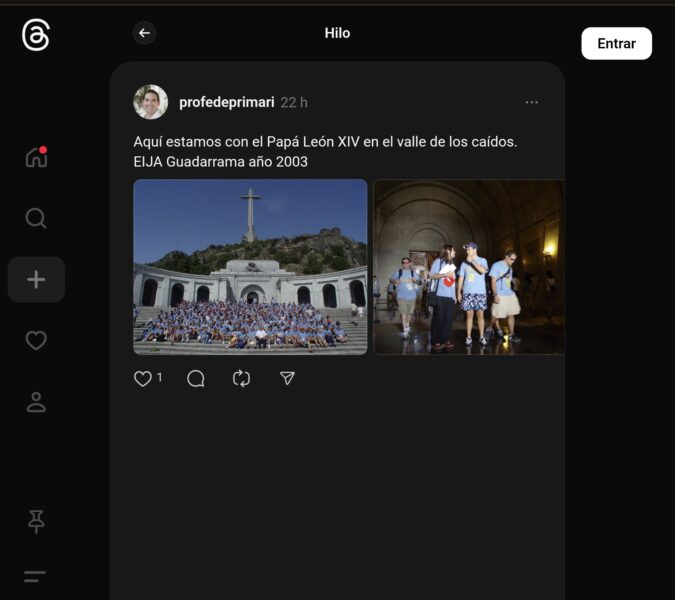The image size is (675, 600).
Task: Open profedeprimari username link
Action: point(227,102)
